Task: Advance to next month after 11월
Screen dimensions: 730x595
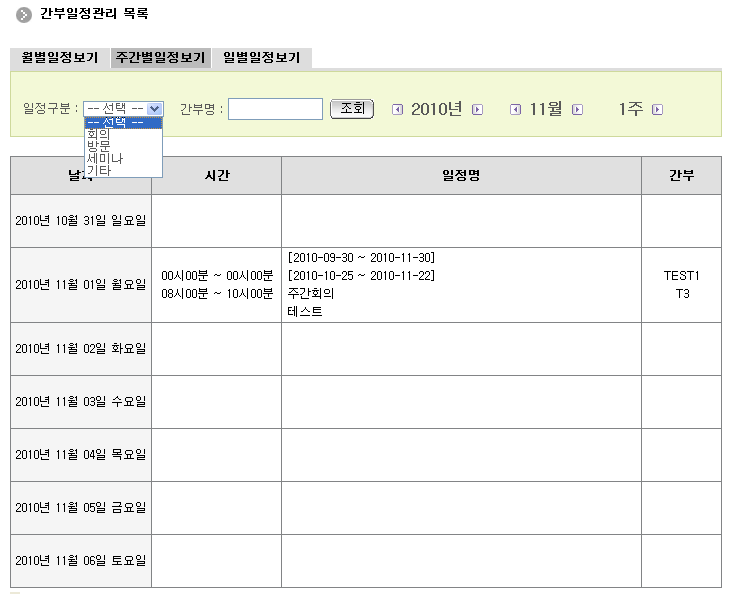Action: click(x=575, y=110)
